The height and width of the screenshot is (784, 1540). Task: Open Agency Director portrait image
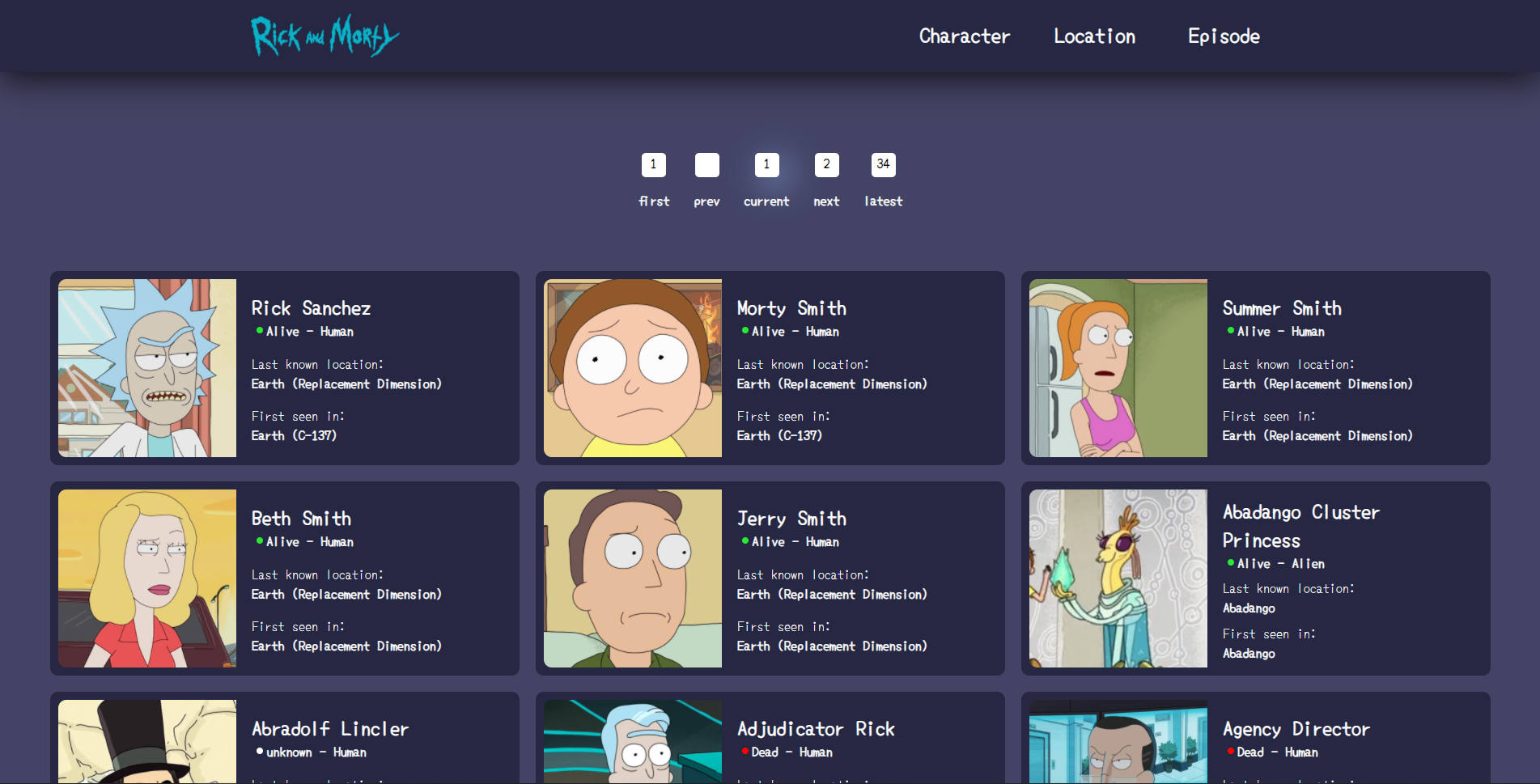pyautogui.click(x=1118, y=741)
